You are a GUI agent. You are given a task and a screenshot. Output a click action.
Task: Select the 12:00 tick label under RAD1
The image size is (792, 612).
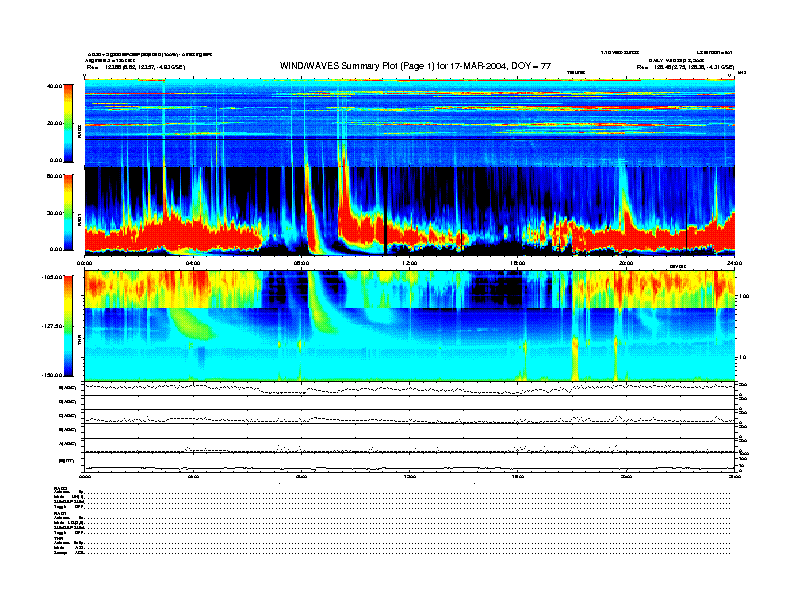(410, 263)
